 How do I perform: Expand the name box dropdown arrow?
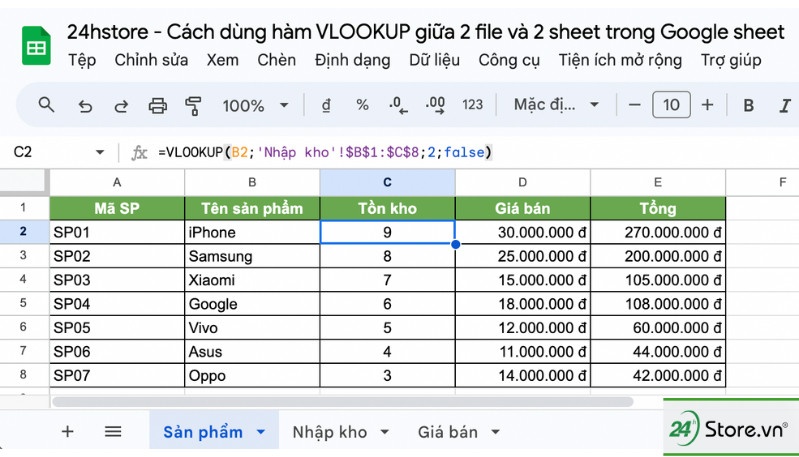click(100, 152)
